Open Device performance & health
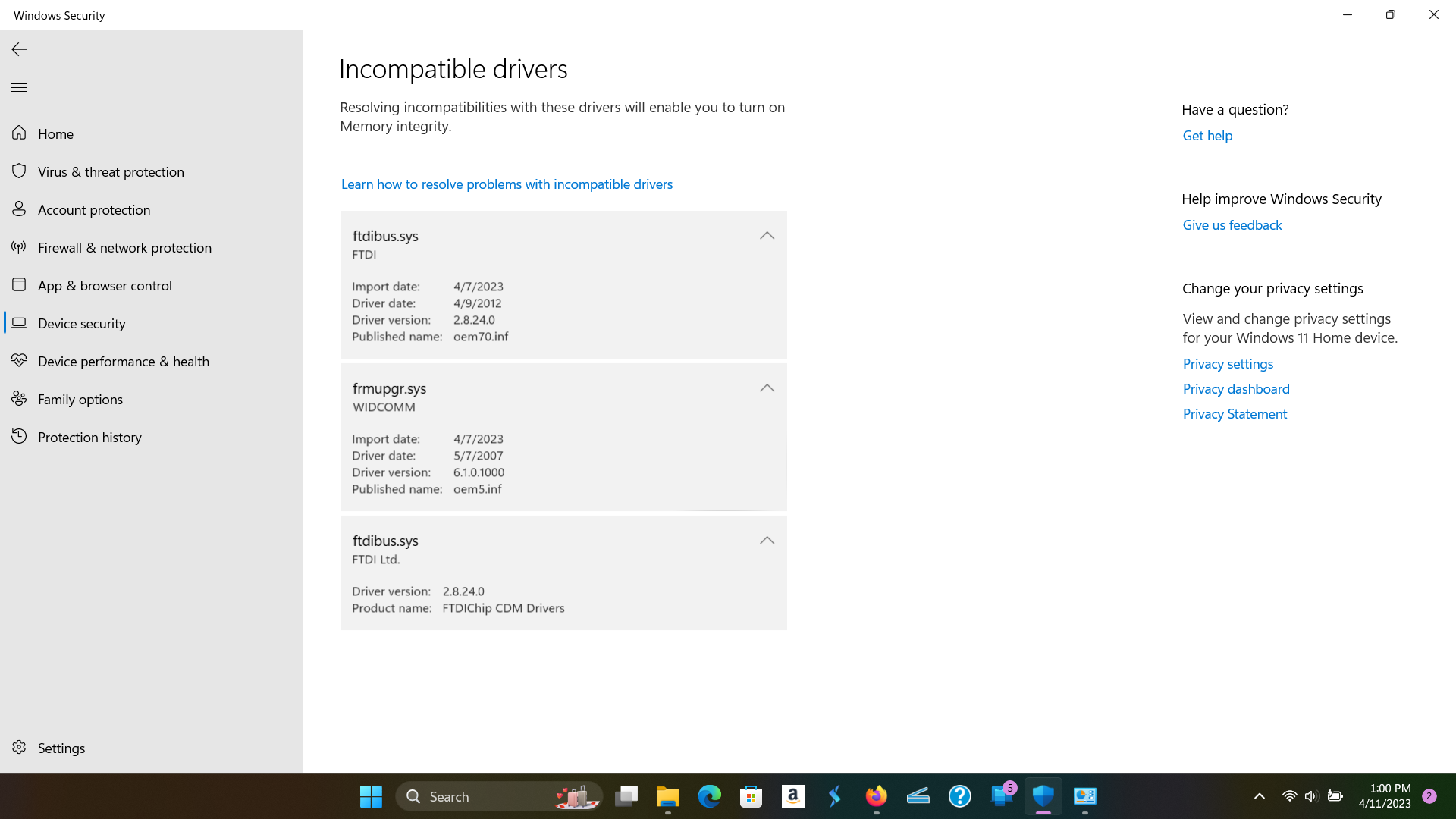The image size is (1456, 819). coord(152,361)
